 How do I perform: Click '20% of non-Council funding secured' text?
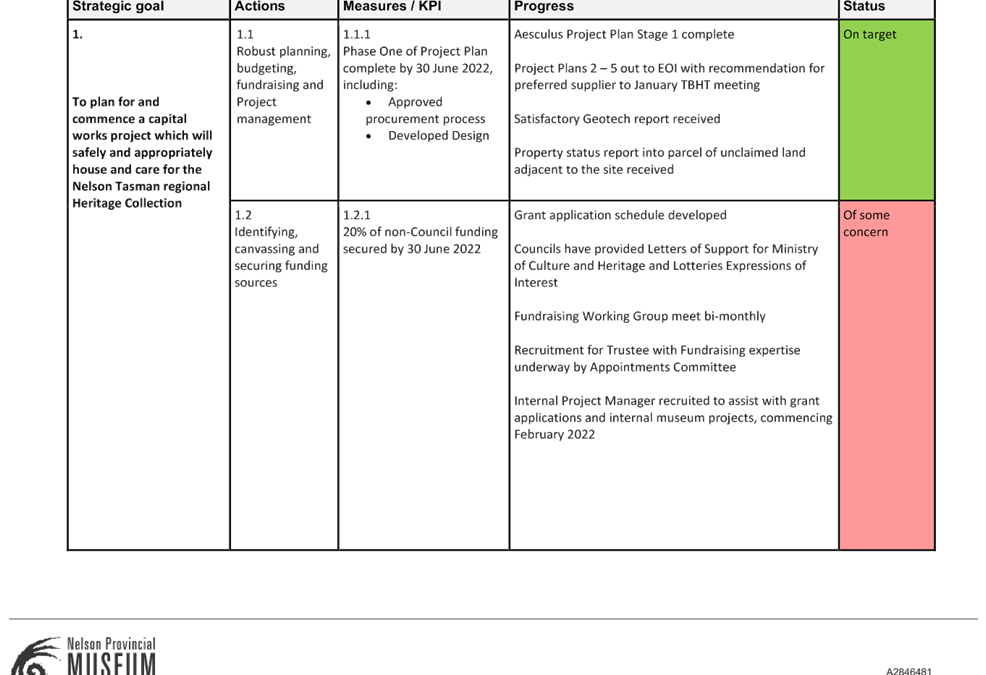click(420, 240)
